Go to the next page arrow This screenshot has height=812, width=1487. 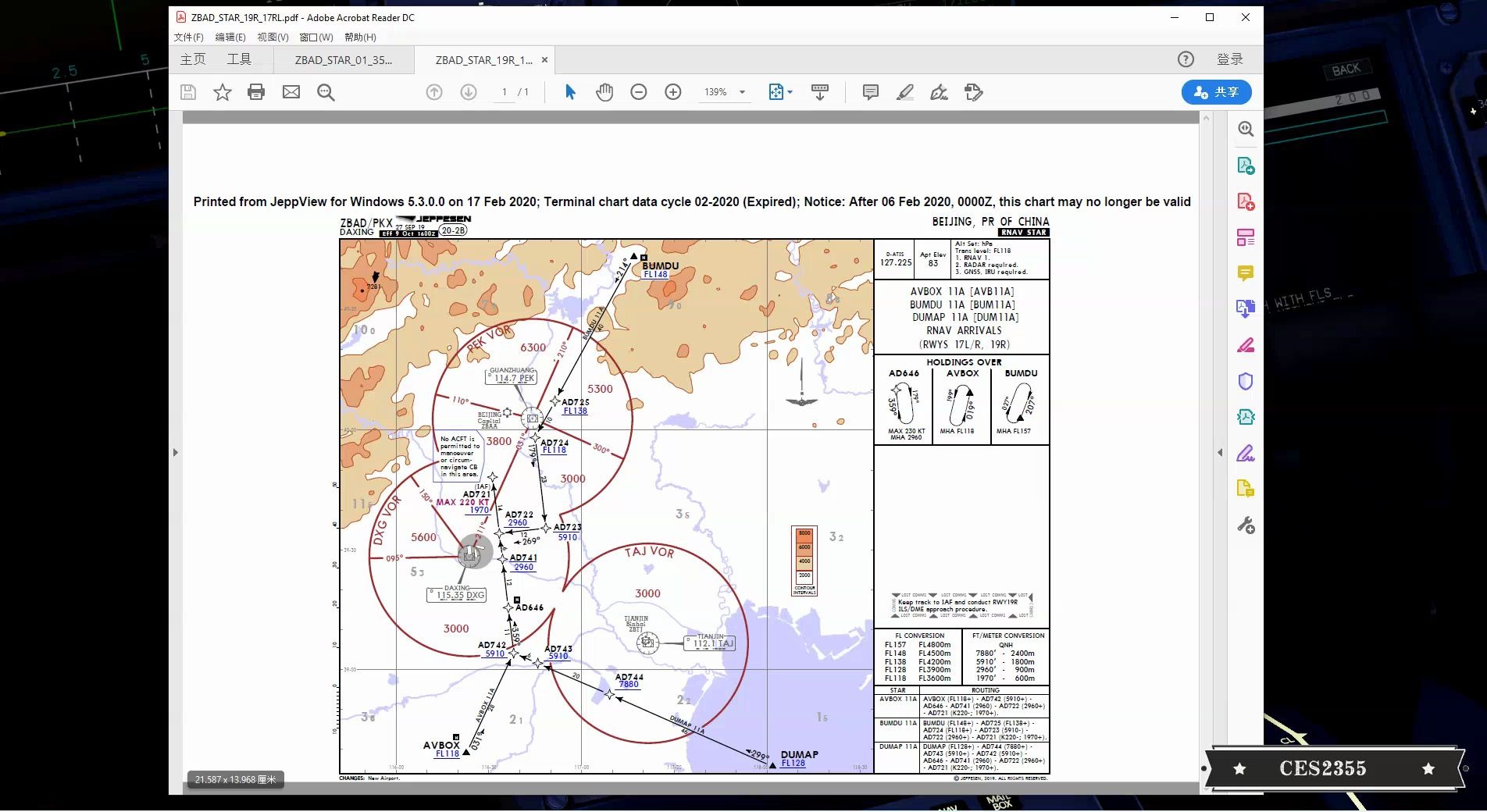469,92
